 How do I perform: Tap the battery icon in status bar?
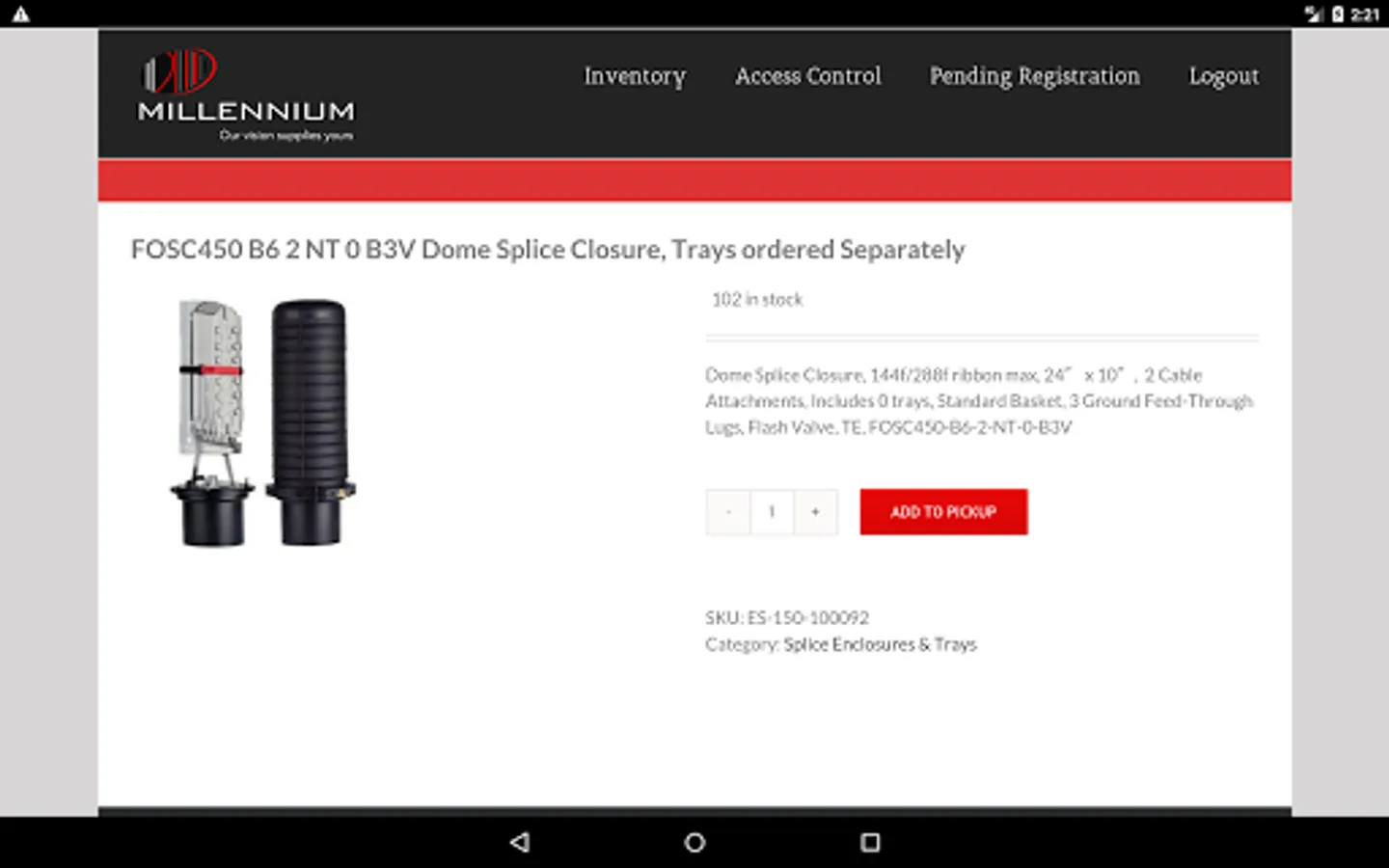(x=1338, y=14)
